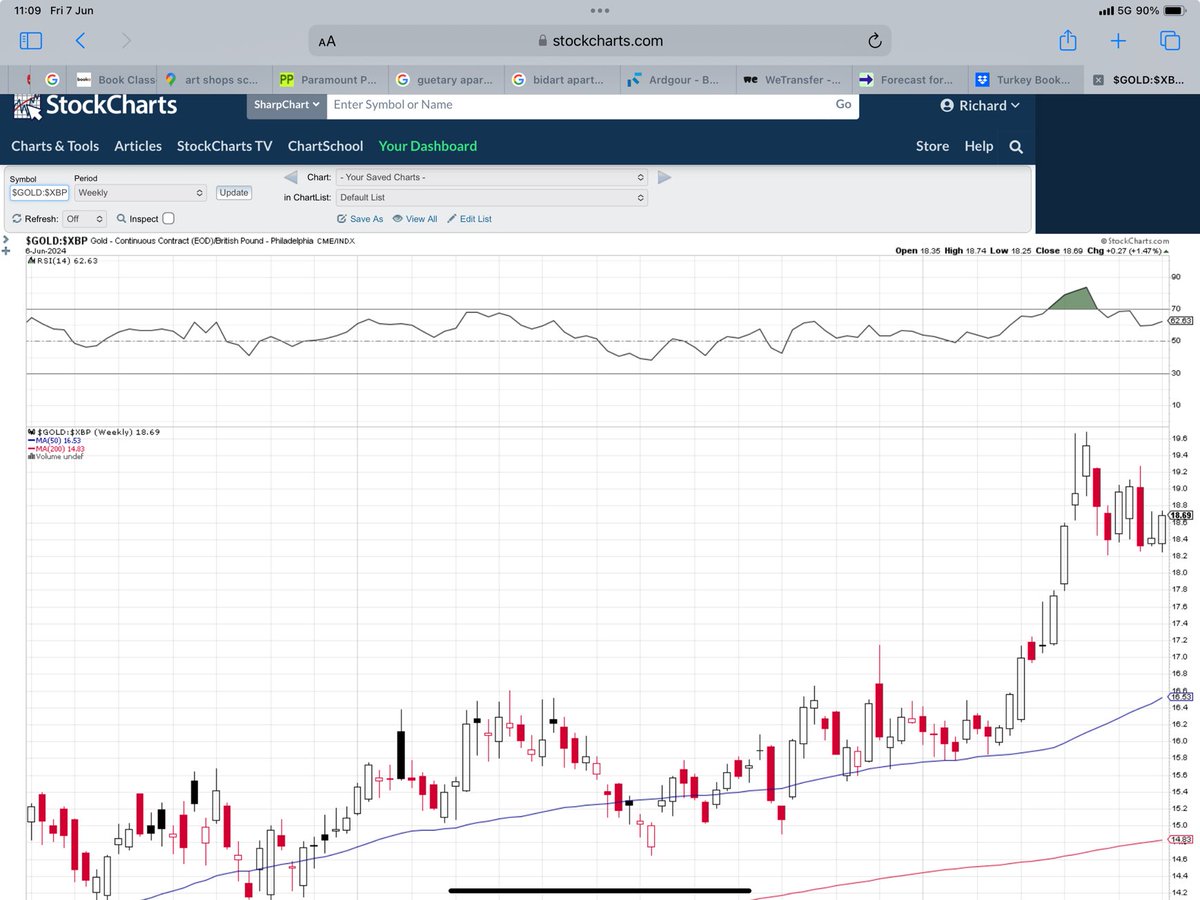Go back with Safari's back arrow

click(x=80, y=41)
